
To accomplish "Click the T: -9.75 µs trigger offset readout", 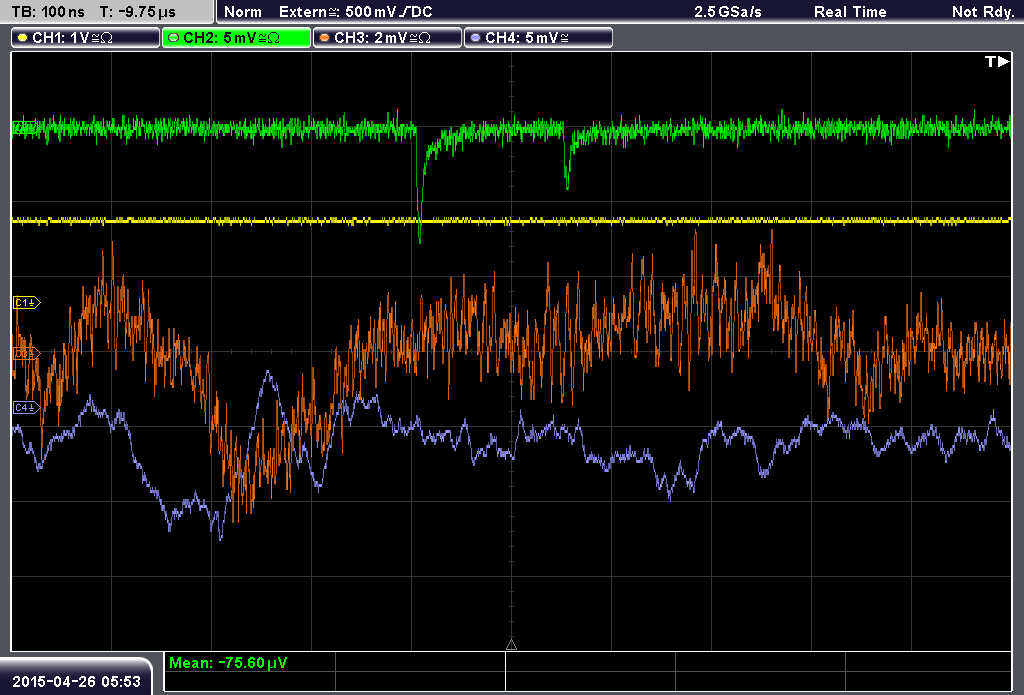I will click(138, 12).
